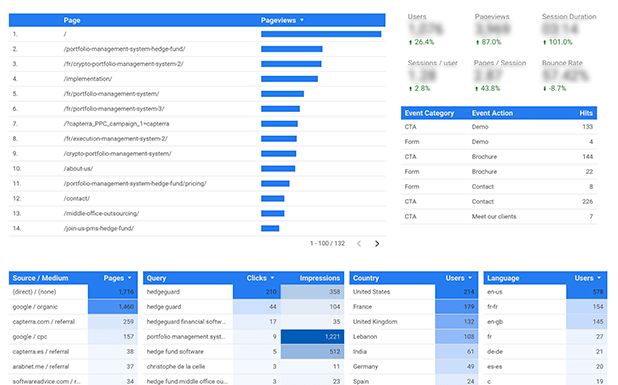The width and height of the screenshot is (618, 385).
Task: Sort Country table by Users arrow
Action: (x=470, y=278)
